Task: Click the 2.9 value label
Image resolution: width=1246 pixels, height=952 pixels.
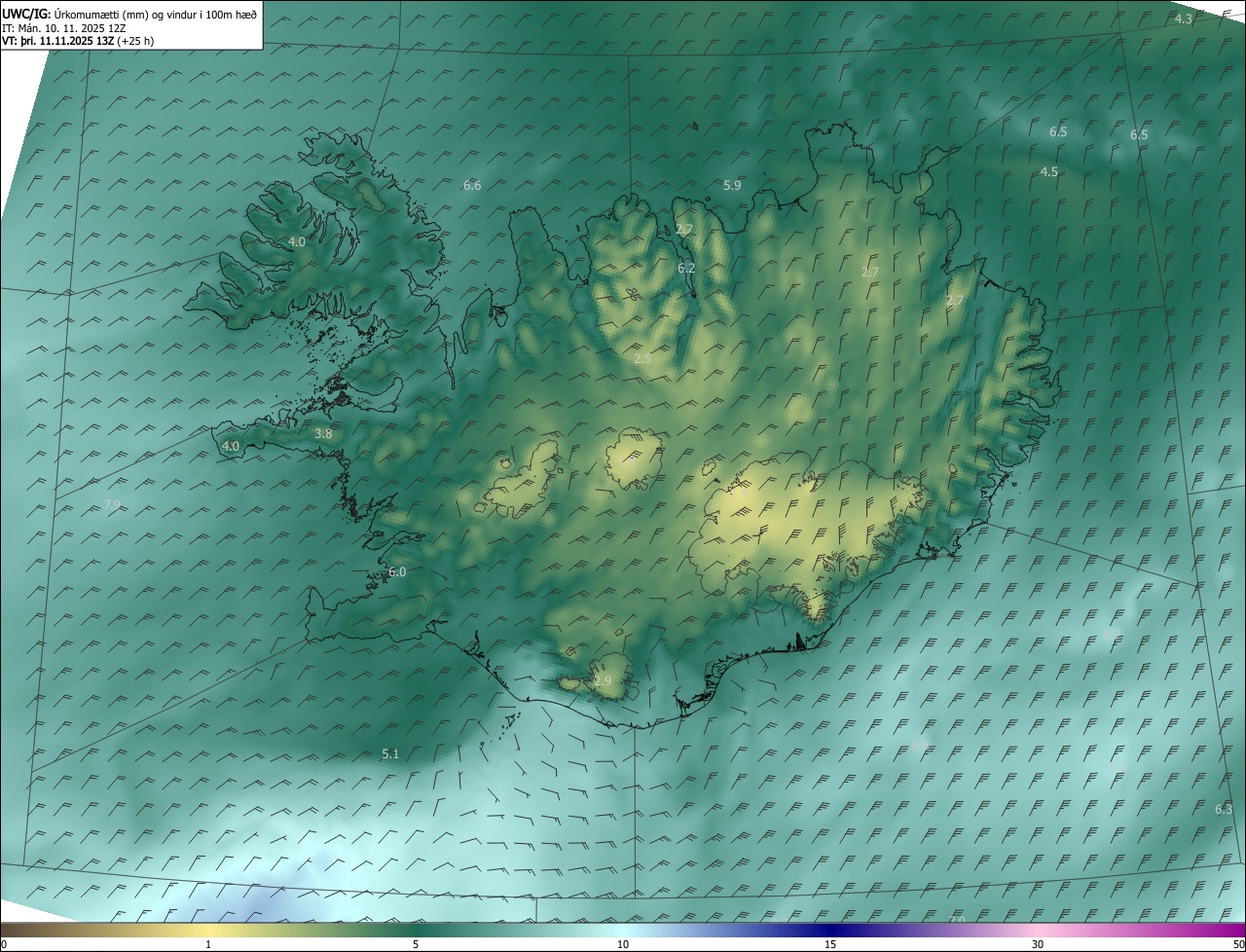Action: pyautogui.click(x=603, y=681)
